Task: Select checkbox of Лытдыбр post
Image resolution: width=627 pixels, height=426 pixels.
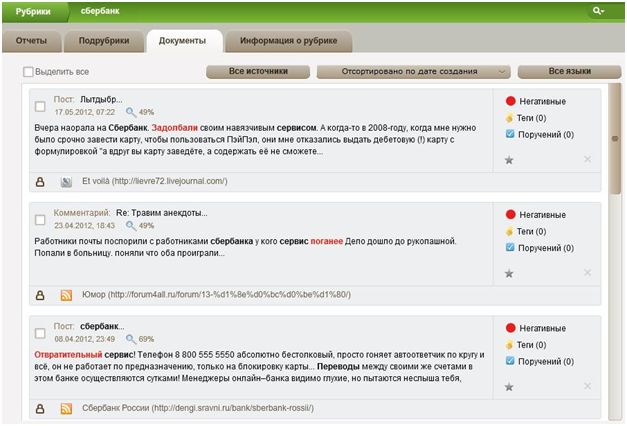Action: [40, 106]
